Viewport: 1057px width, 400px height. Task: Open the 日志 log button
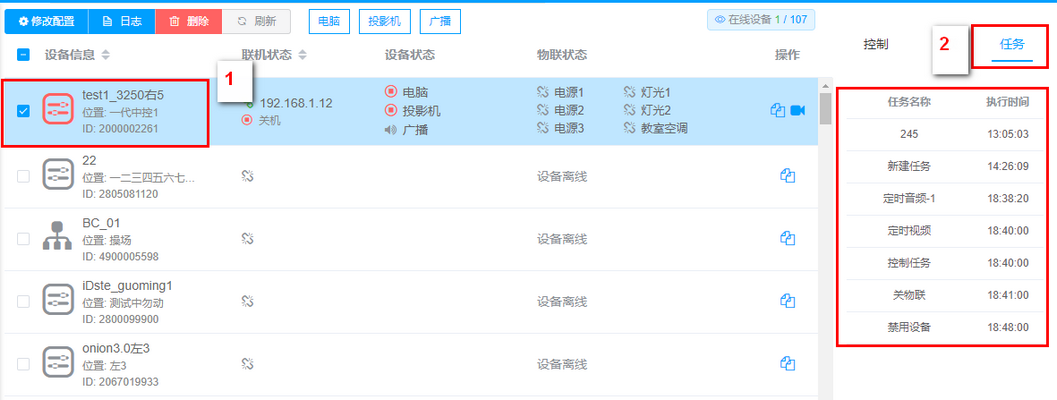(x=121, y=21)
